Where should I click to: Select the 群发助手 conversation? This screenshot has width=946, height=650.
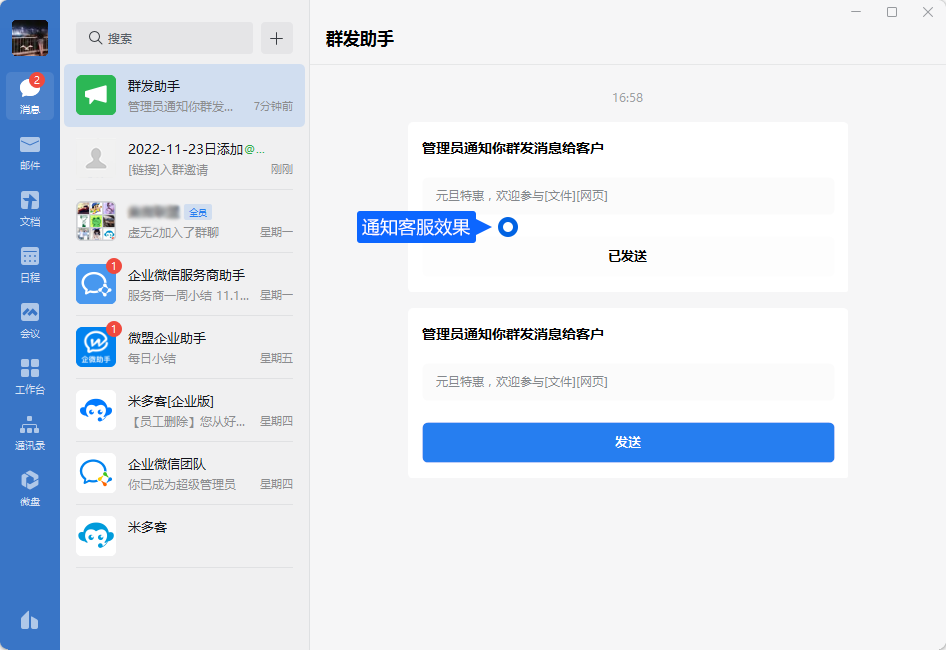click(x=184, y=95)
